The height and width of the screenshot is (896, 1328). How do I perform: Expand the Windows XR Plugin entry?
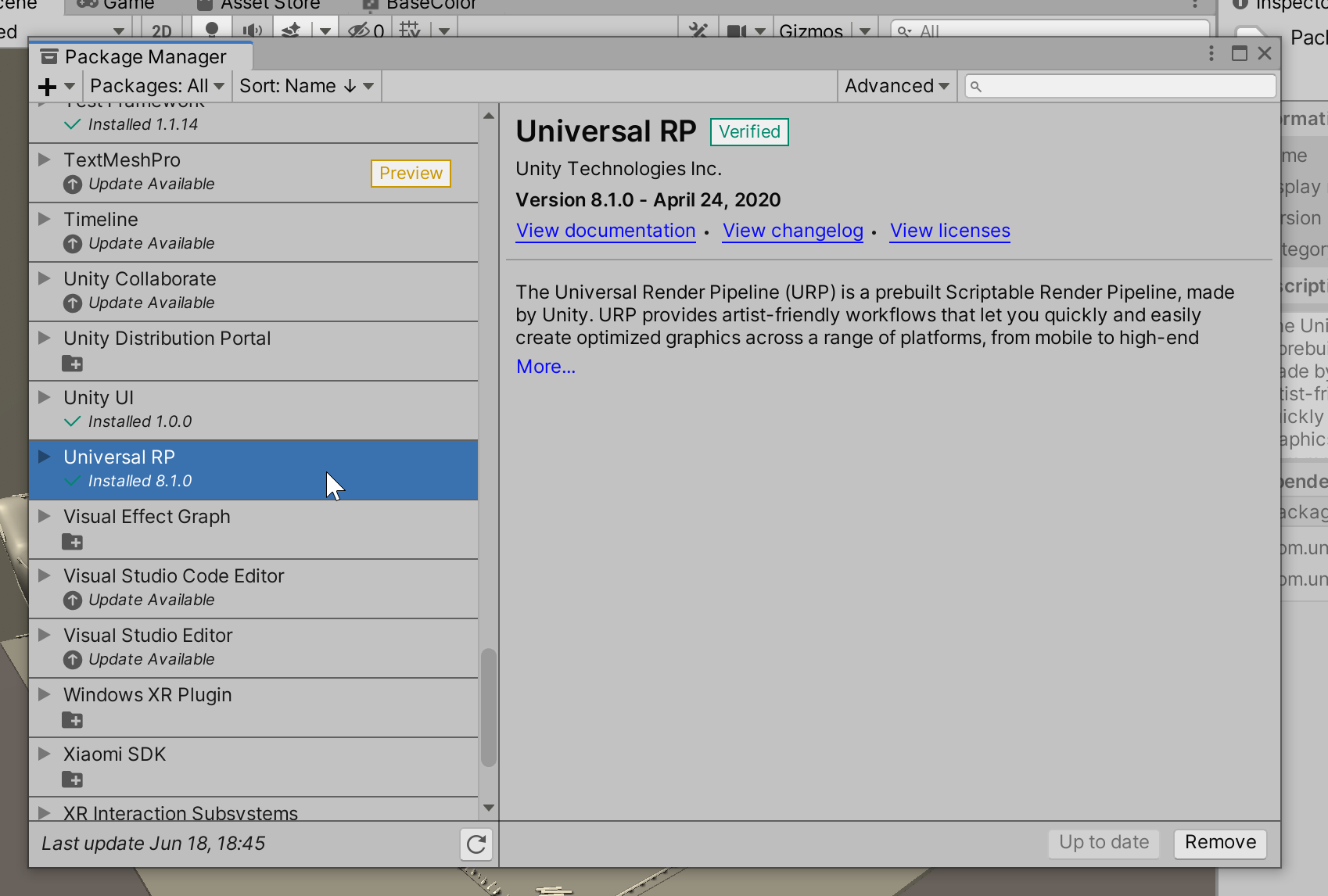(45, 694)
